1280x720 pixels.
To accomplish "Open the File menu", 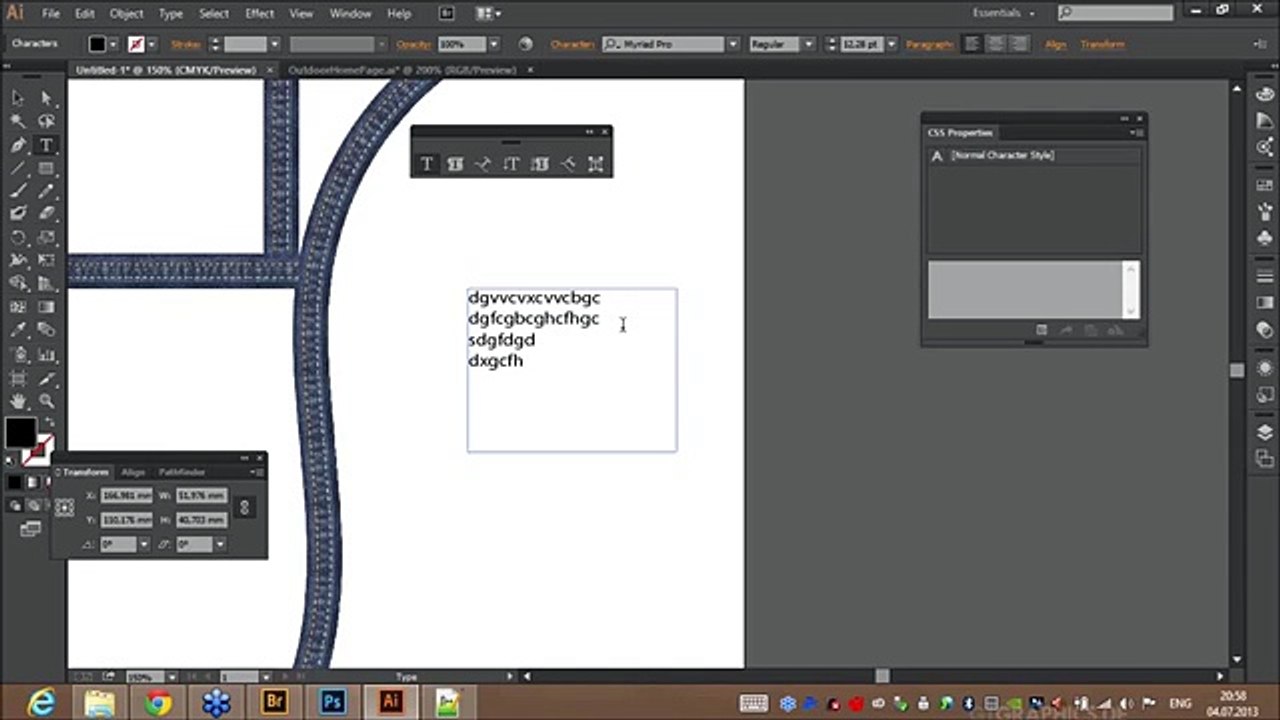I will coord(51,13).
